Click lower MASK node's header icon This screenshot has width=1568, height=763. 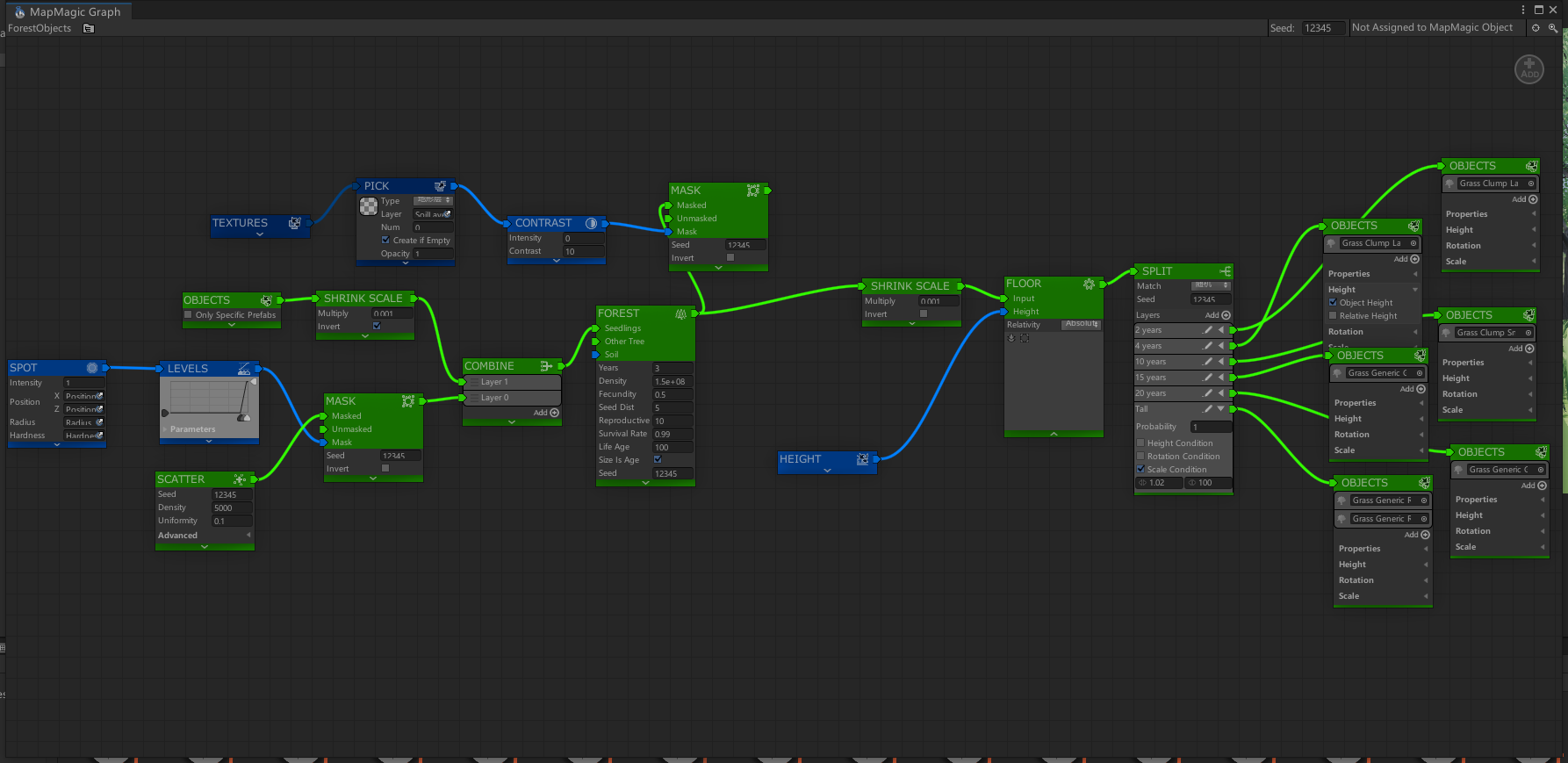408,401
